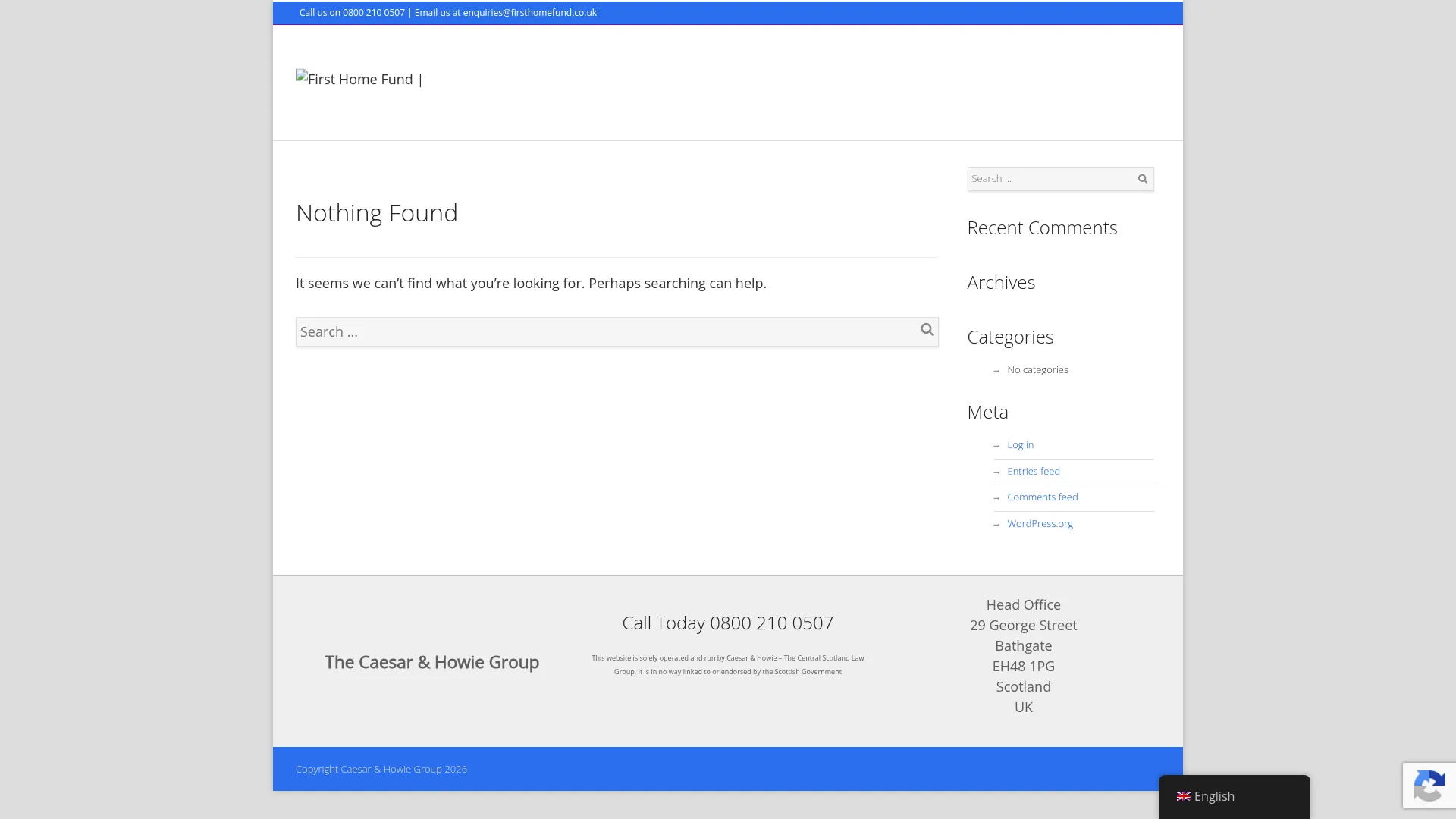Click the Head Office footer label

click(x=1023, y=605)
